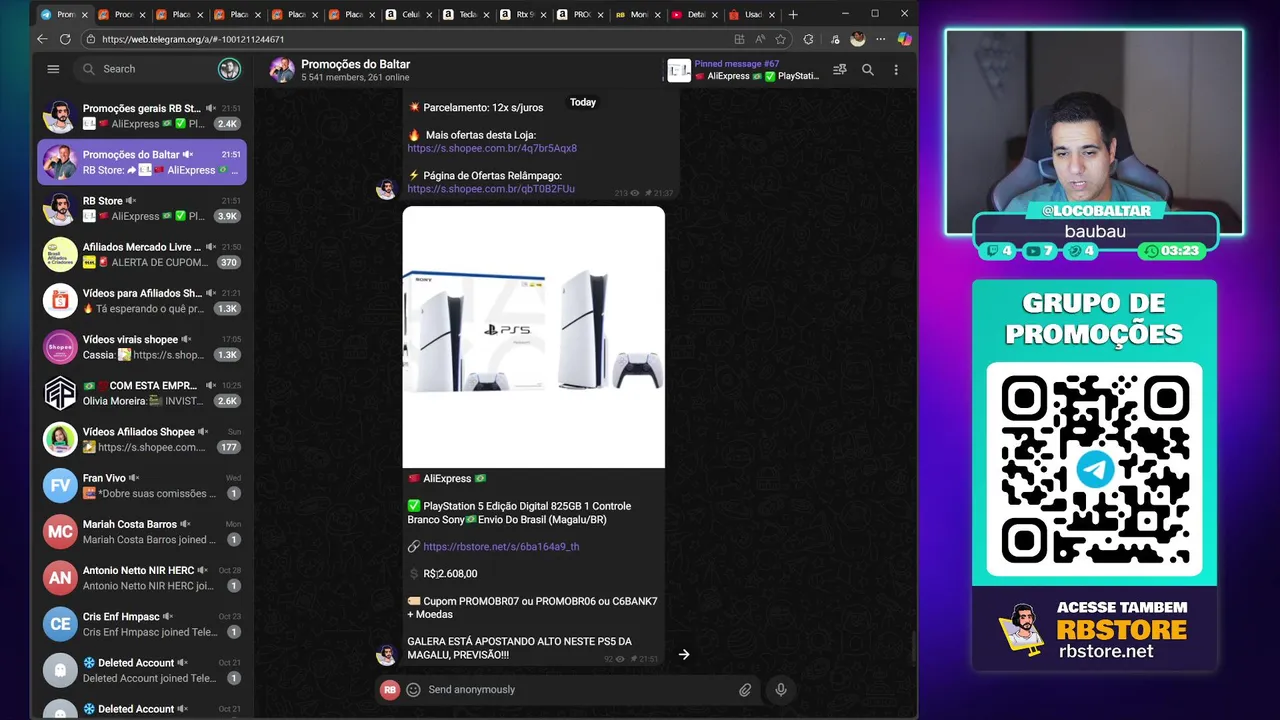Open the RB Store chat

point(142,208)
